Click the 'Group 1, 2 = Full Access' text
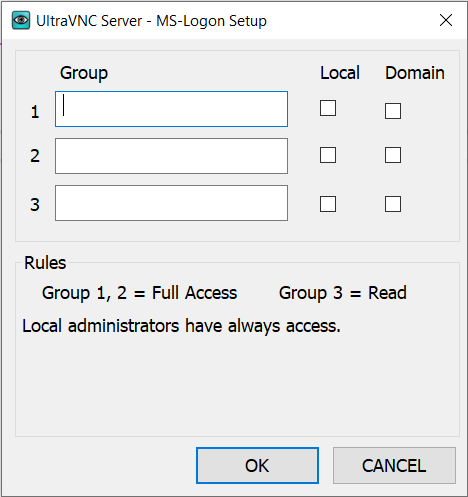This screenshot has height=497, width=468. (x=139, y=293)
